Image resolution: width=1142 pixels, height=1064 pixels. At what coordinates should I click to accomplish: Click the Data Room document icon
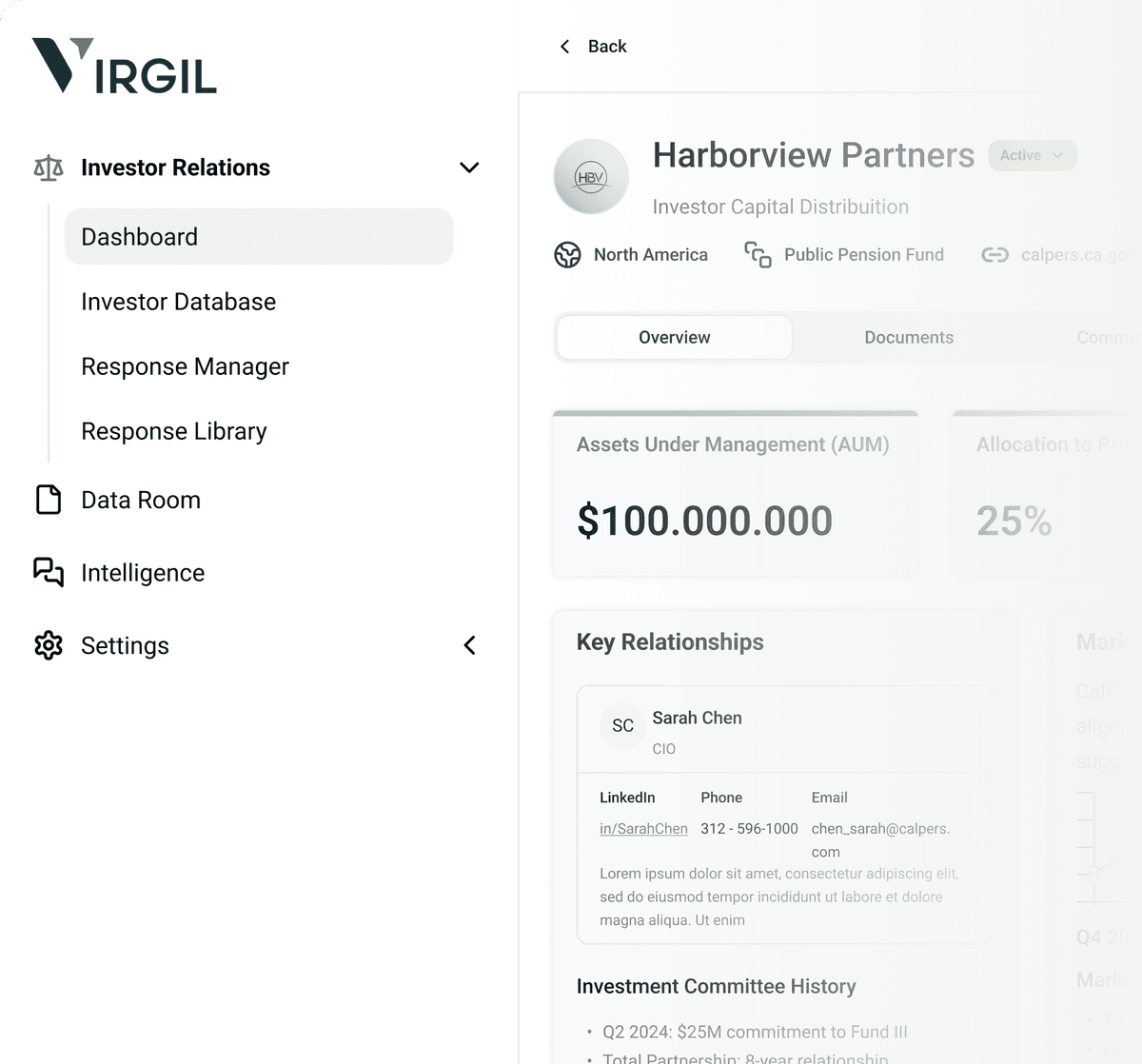pyautogui.click(x=49, y=500)
